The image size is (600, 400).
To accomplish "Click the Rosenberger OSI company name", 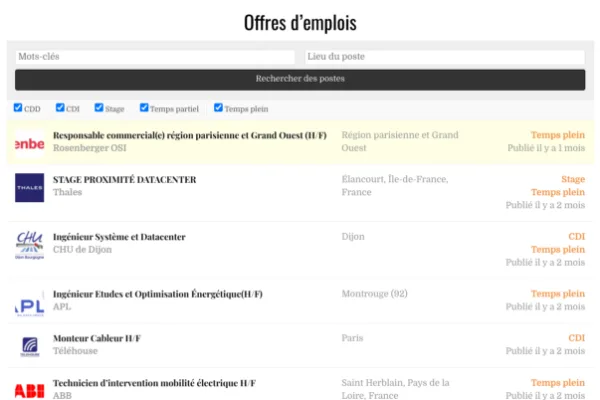I will (90, 148).
